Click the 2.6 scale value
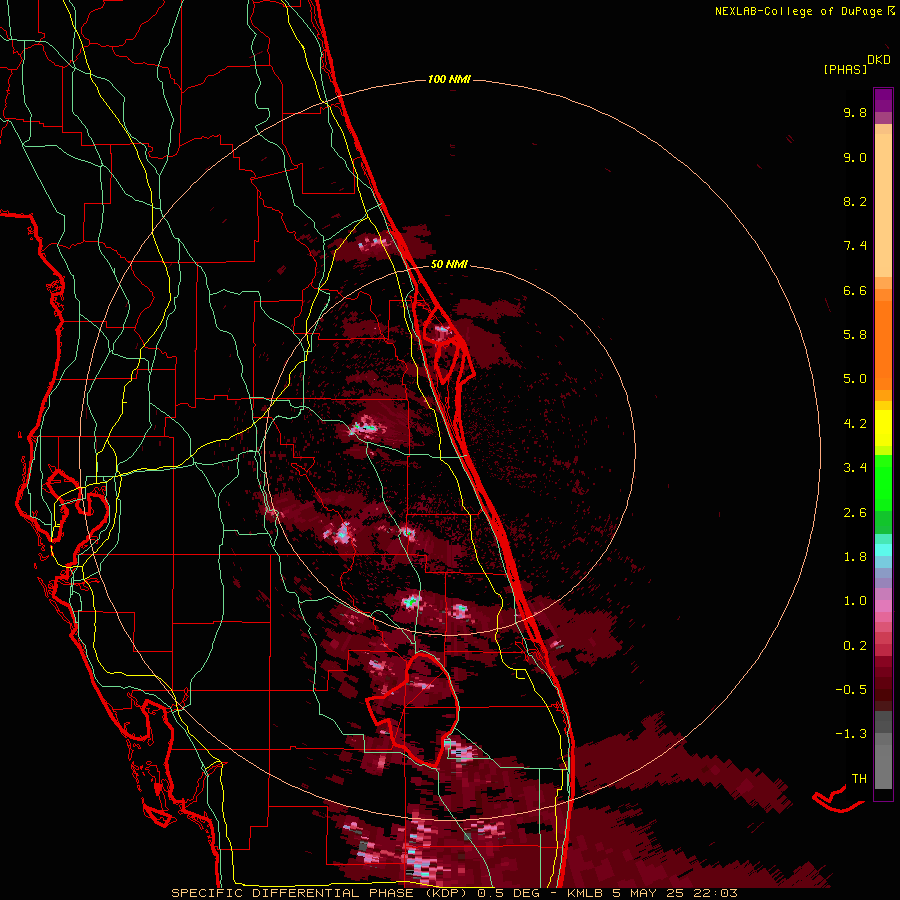The image size is (900, 900). [855, 513]
